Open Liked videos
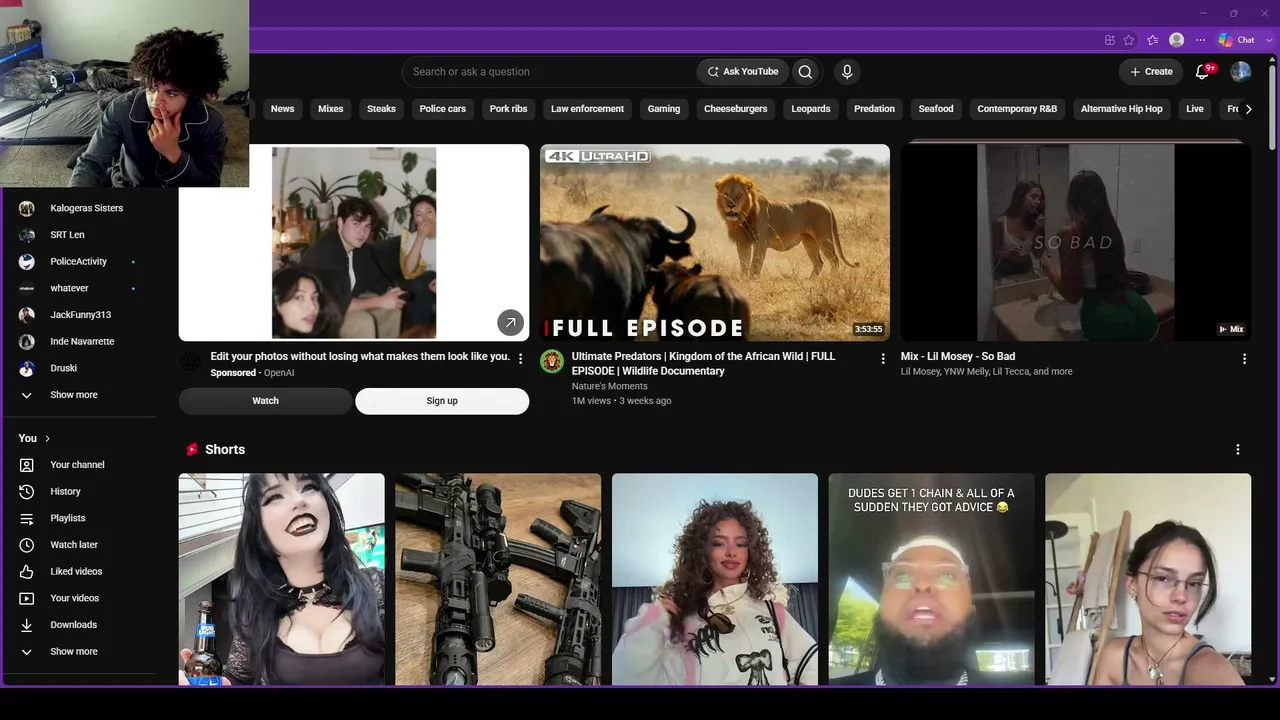The width and height of the screenshot is (1280, 720). (78, 572)
